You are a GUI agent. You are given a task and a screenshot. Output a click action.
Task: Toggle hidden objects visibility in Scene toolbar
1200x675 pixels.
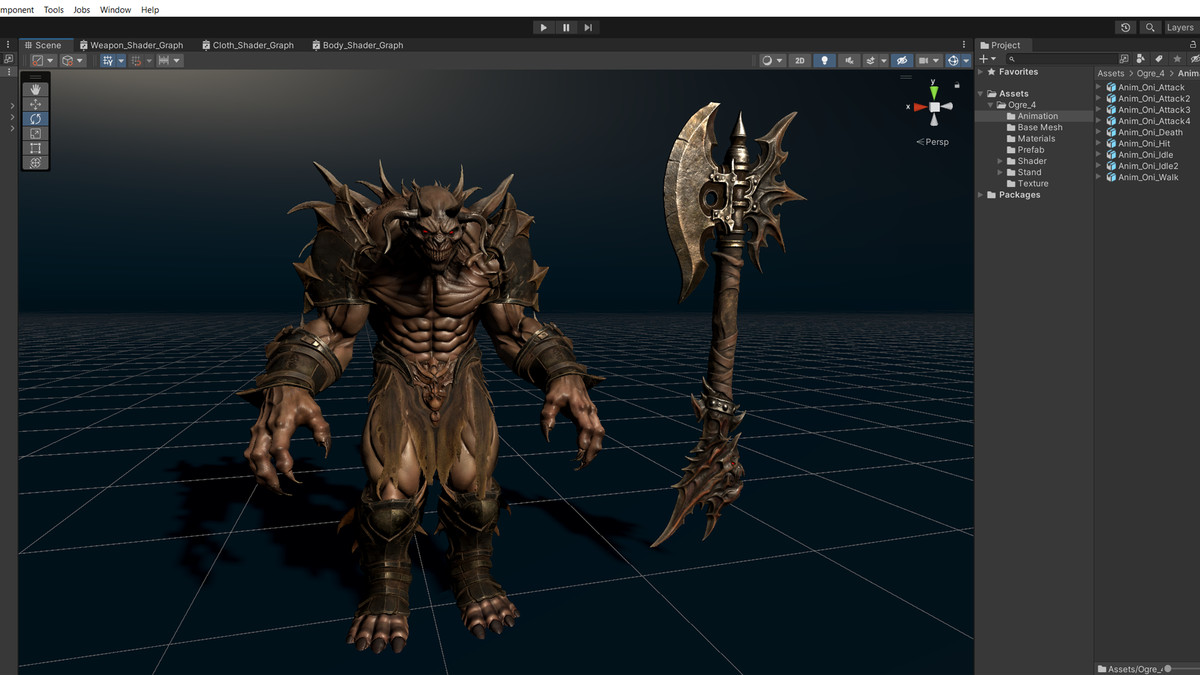point(901,60)
